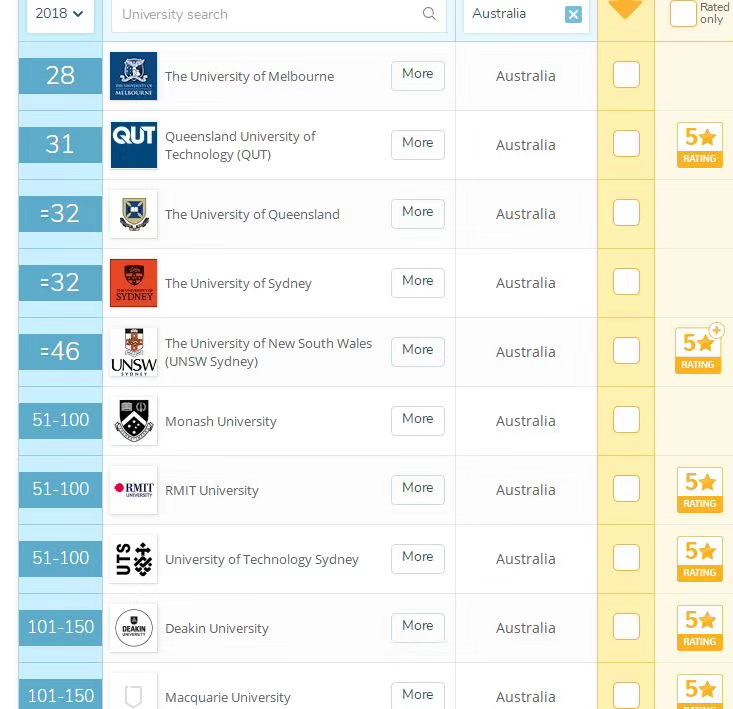Click Deakin University's 5-star rating badge

pyautogui.click(x=699, y=628)
